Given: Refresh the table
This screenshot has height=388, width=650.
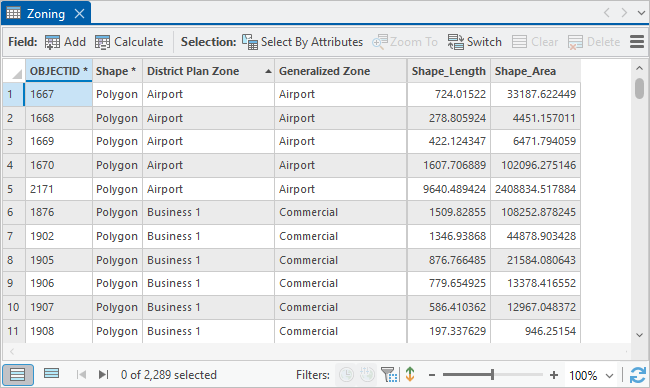Looking at the screenshot, I should 638,375.
